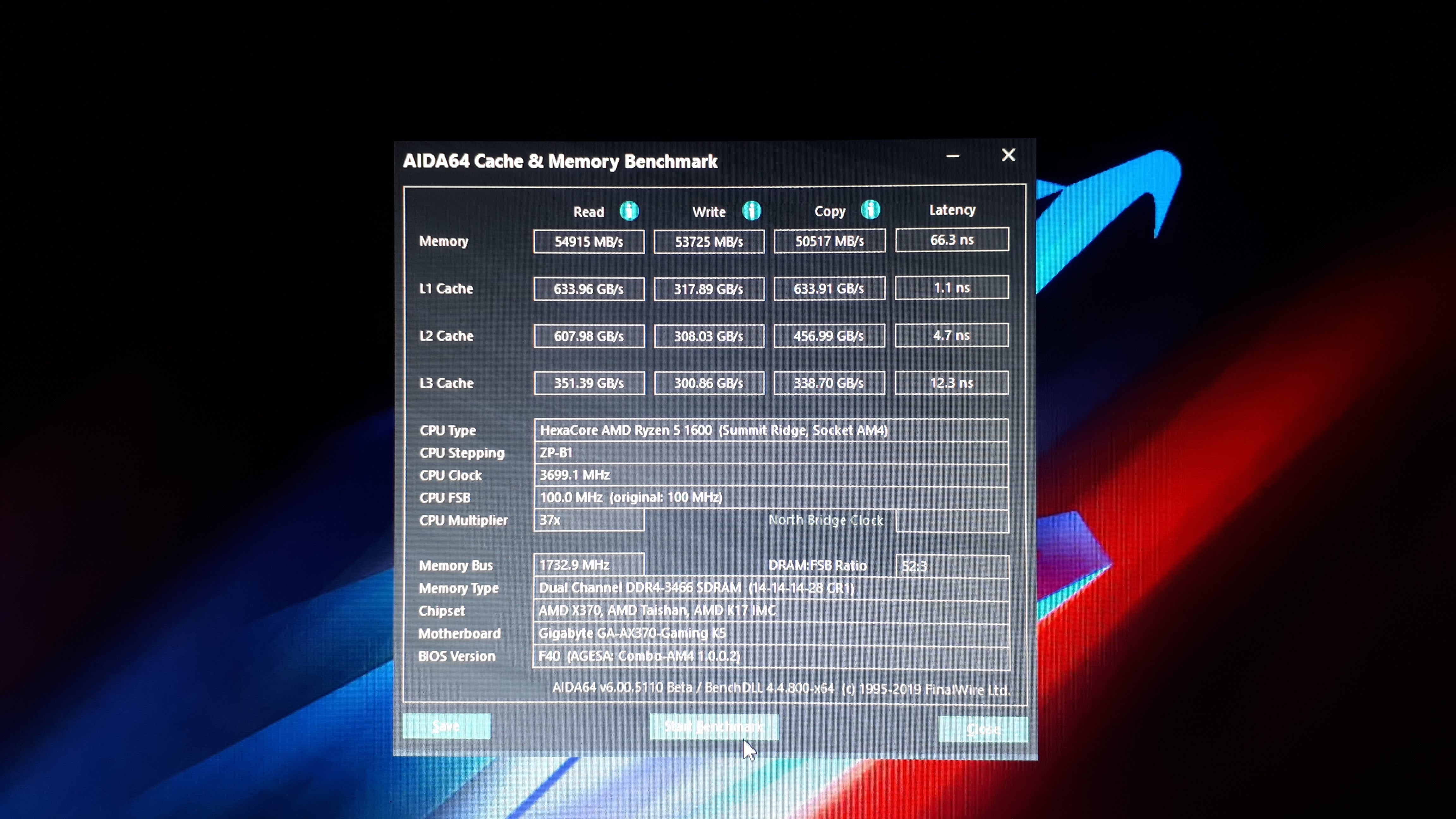
Task: Click the L2 Cache copy result field
Action: 828,335
